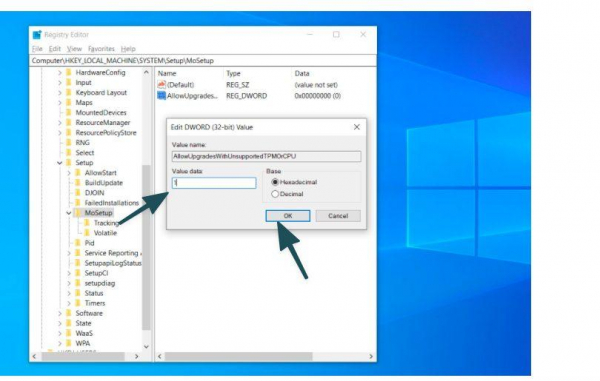Select the Maps folder icon
Viewport: 600px width, 381px height.
[x=69, y=103]
